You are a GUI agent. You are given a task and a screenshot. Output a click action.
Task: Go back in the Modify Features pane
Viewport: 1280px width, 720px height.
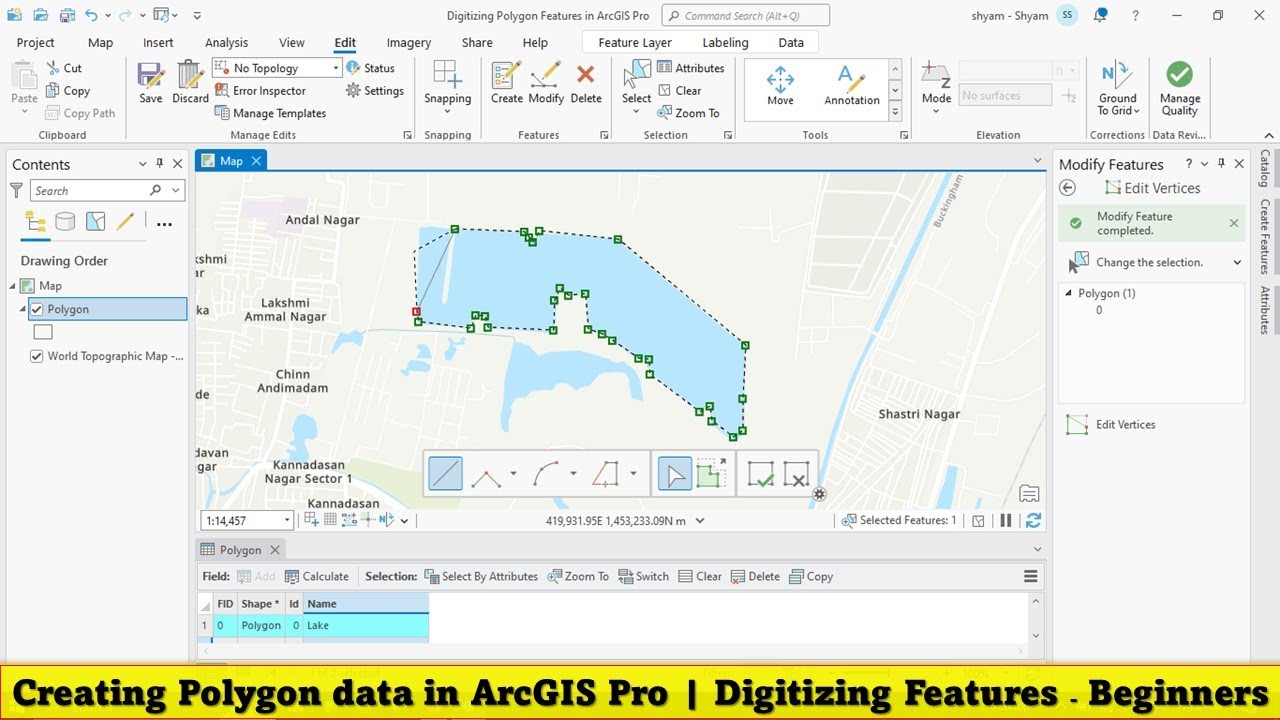click(1067, 188)
